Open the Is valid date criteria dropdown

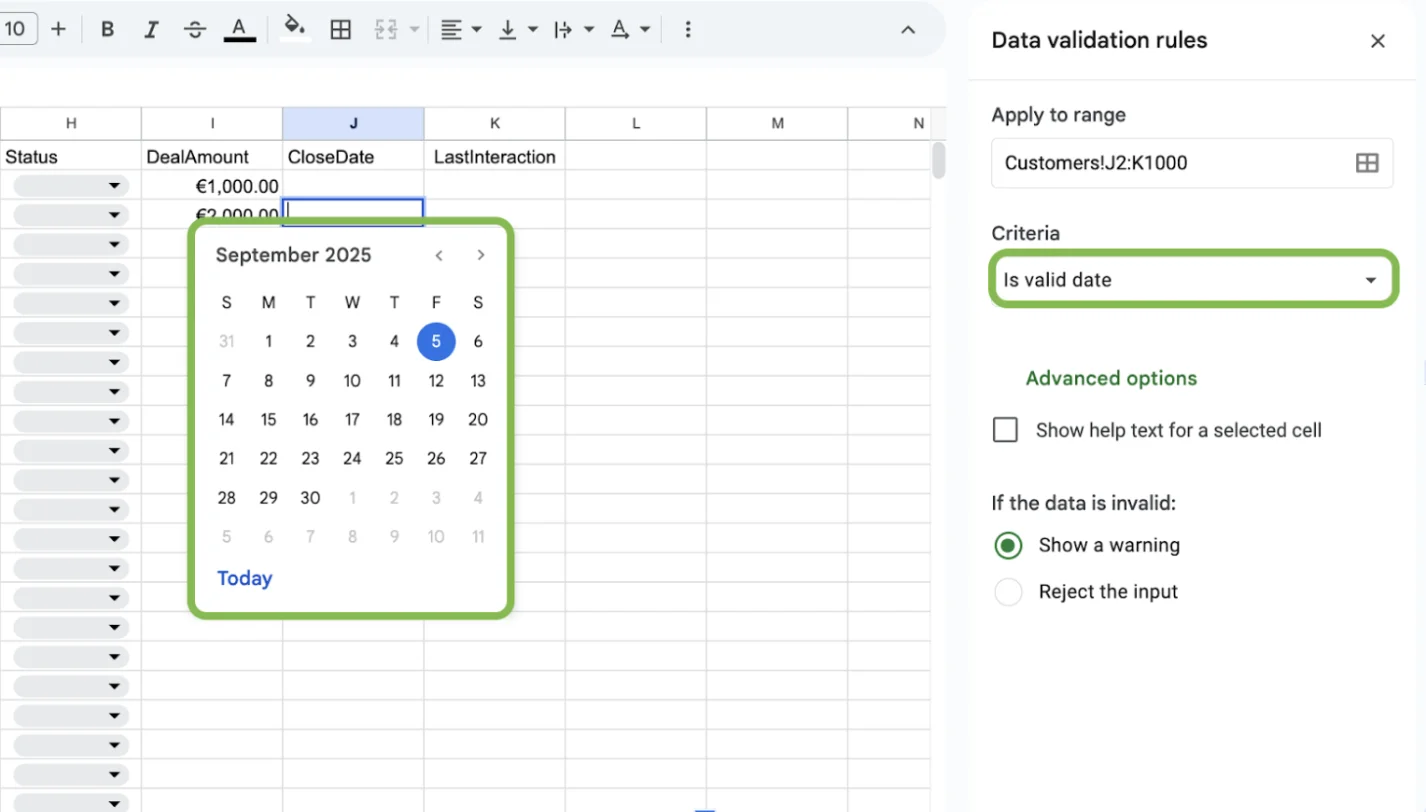(x=1192, y=279)
